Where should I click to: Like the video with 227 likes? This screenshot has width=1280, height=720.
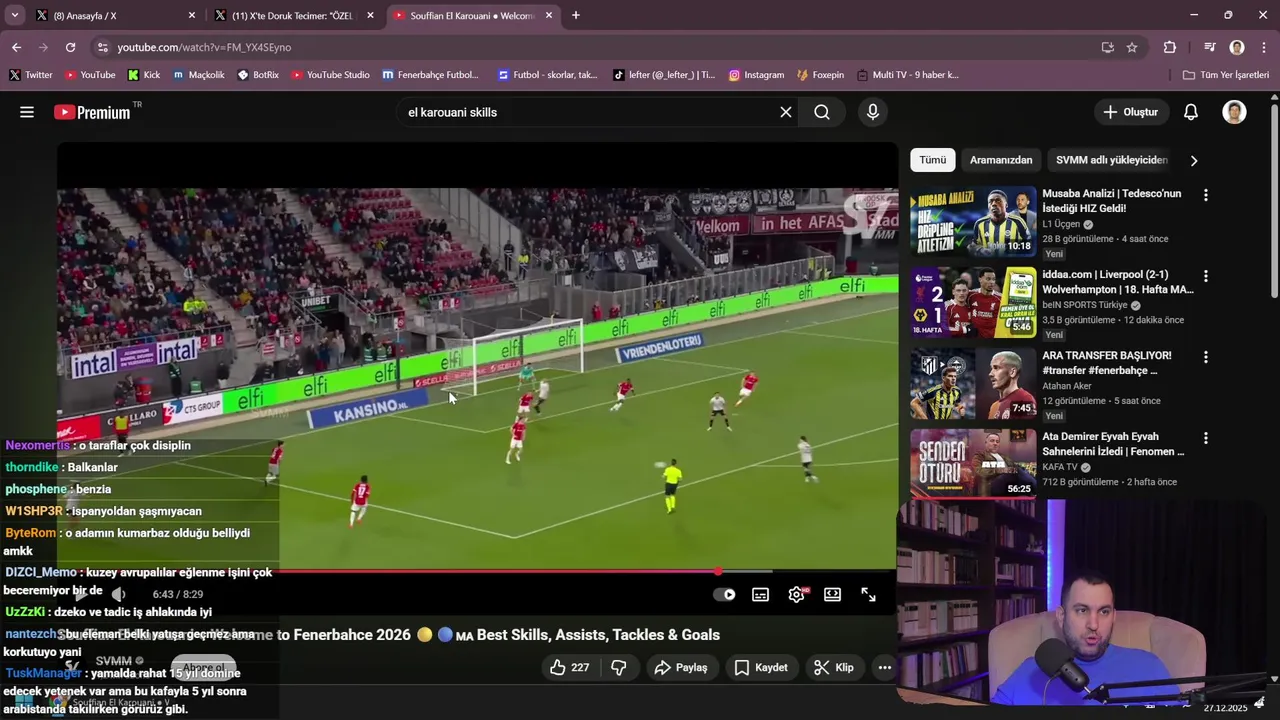tap(569, 667)
